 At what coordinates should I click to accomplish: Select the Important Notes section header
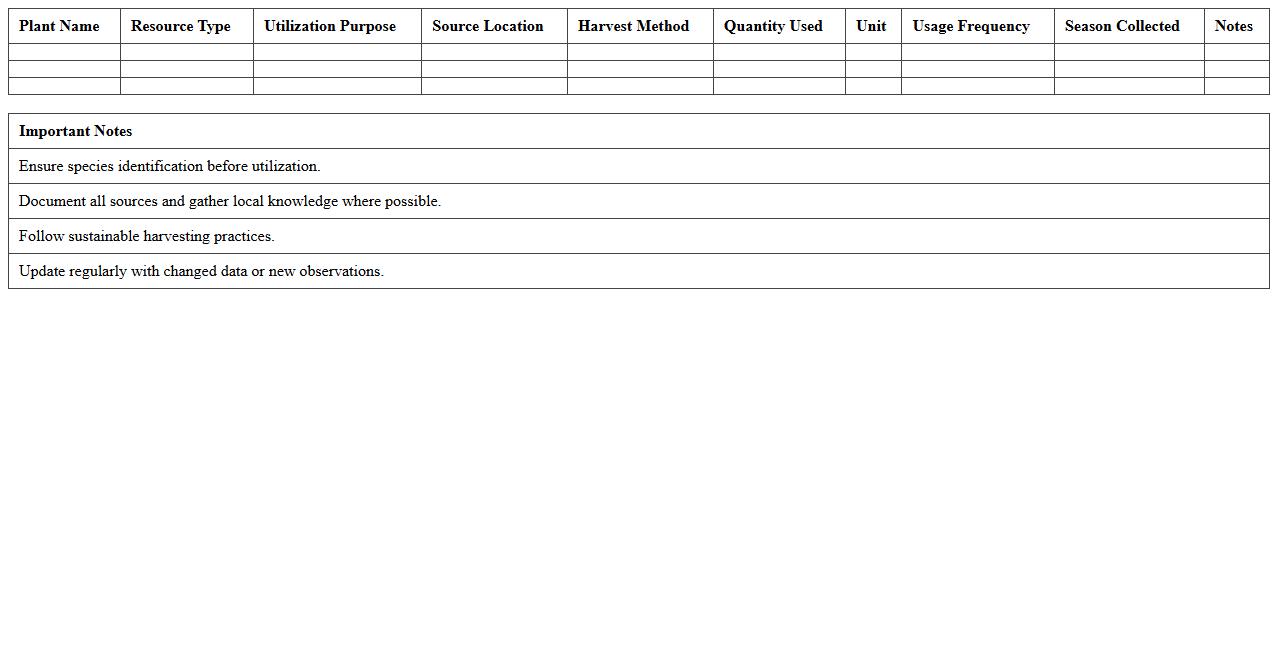point(75,131)
